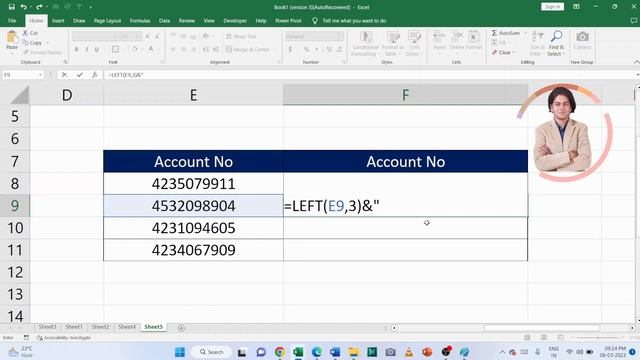Image resolution: width=640 pixels, height=360 pixels.
Task: Expand the formula bar arrow
Action: point(637,75)
